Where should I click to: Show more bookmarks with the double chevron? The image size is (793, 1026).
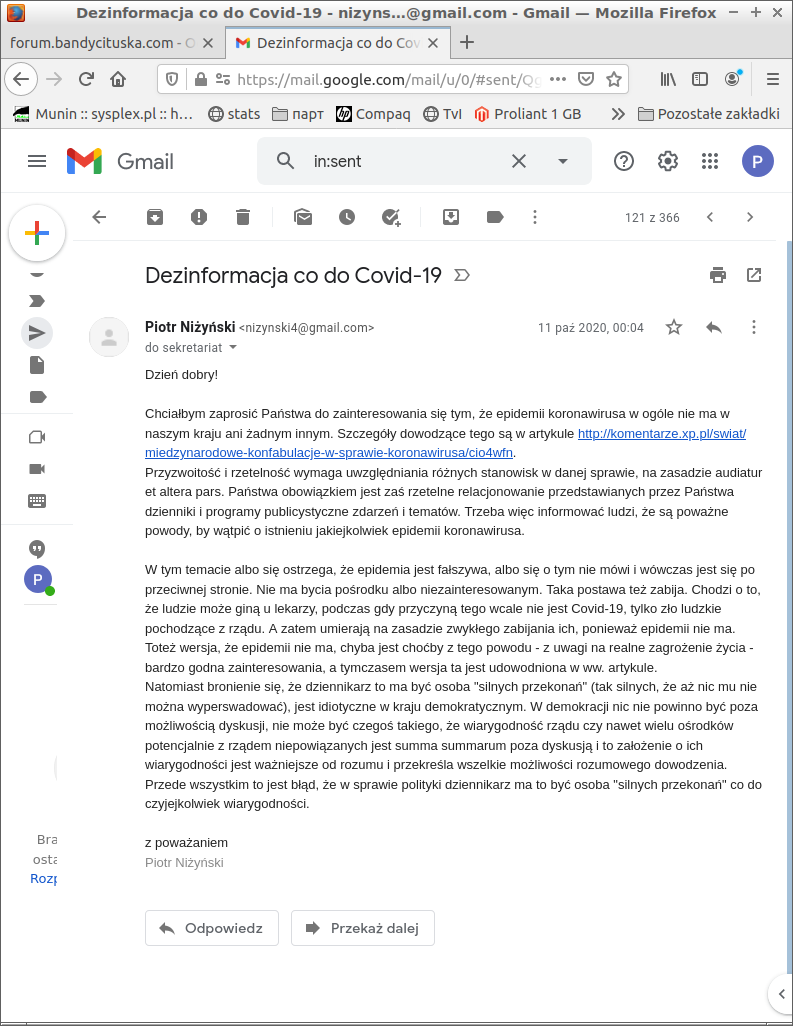point(617,114)
